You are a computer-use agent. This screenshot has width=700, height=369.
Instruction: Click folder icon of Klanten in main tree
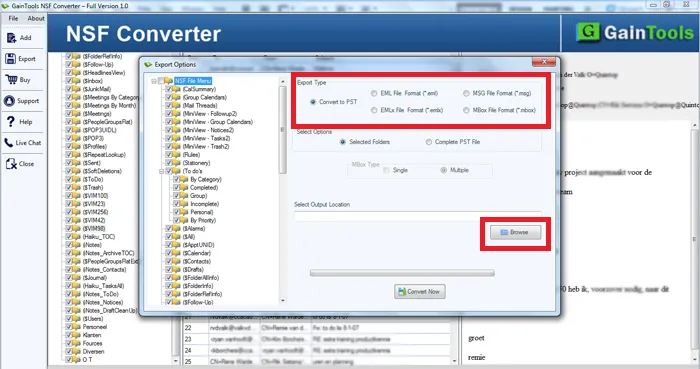[x=77, y=335]
